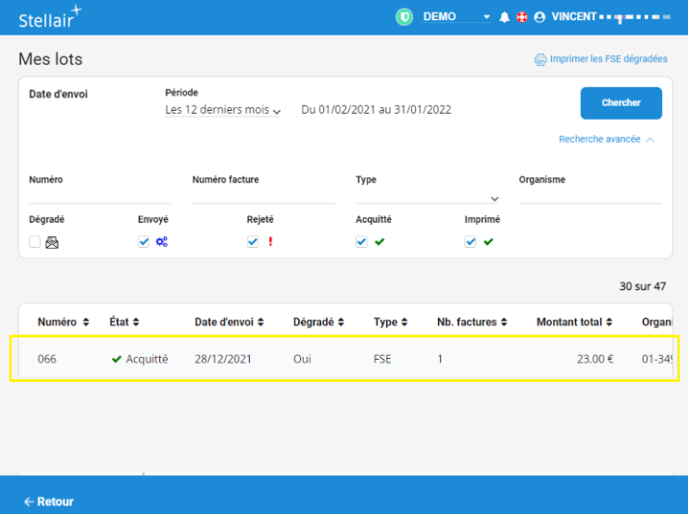Click the notifications bell icon
Viewport: 688px width, 514px height.
pos(504,17)
